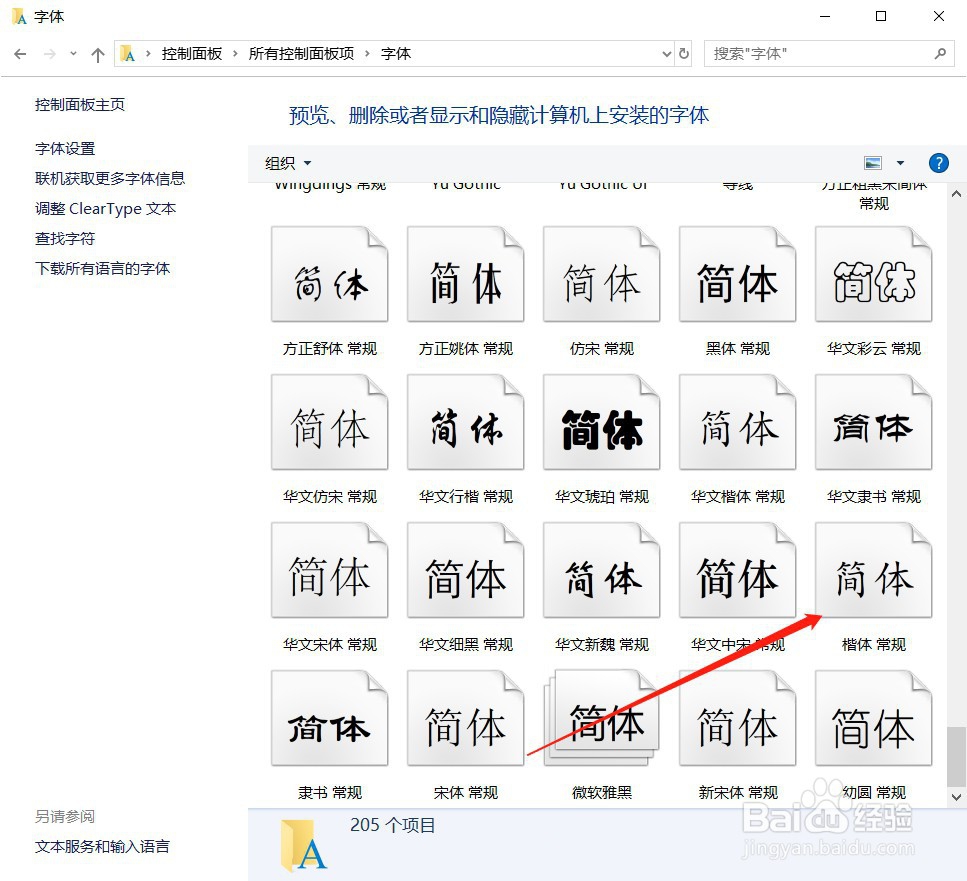Click 查找字符 in sidebar
The height and width of the screenshot is (881, 967).
(x=64, y=238)
